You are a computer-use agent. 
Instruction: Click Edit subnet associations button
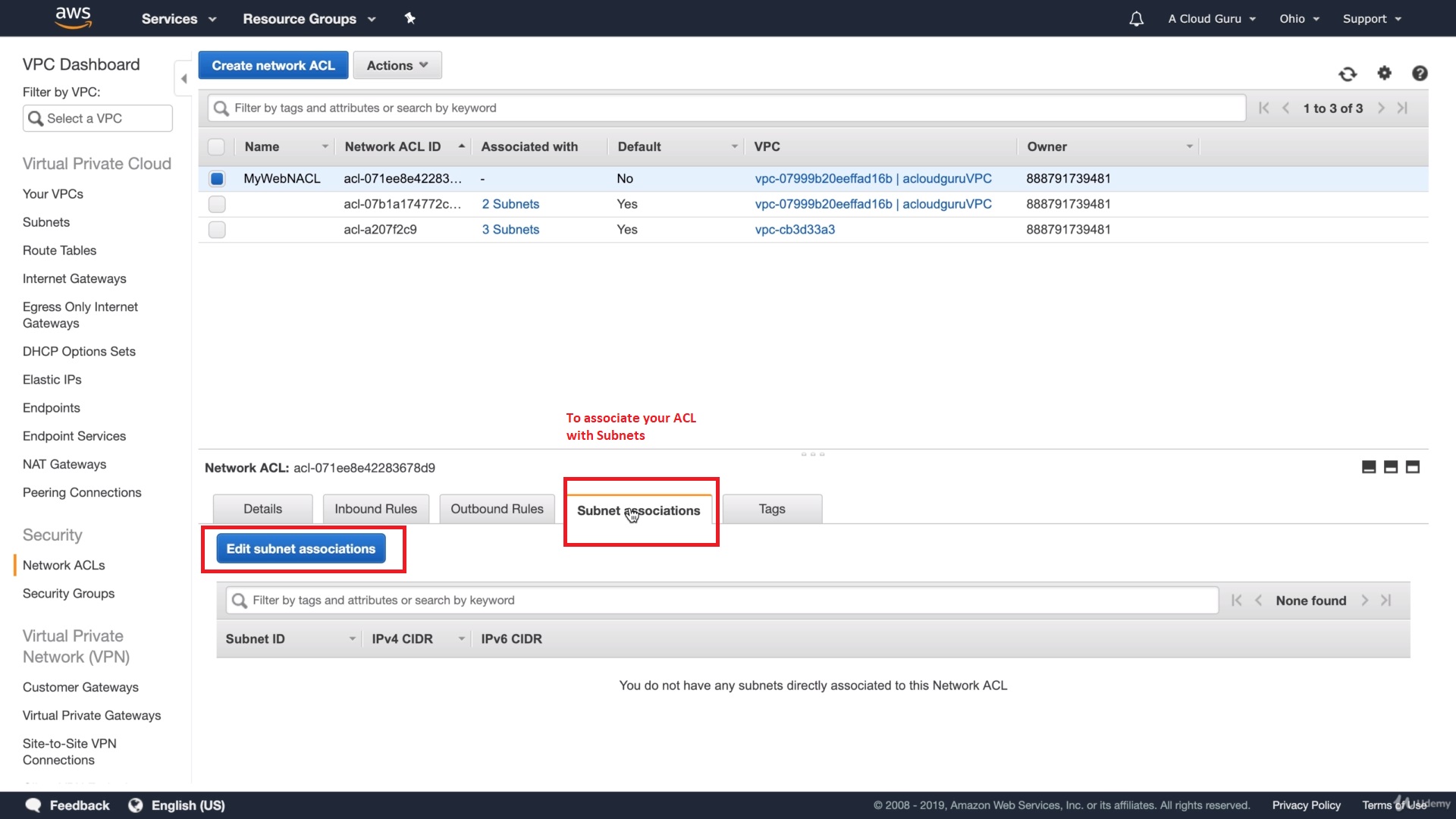[x=301, y=549]
